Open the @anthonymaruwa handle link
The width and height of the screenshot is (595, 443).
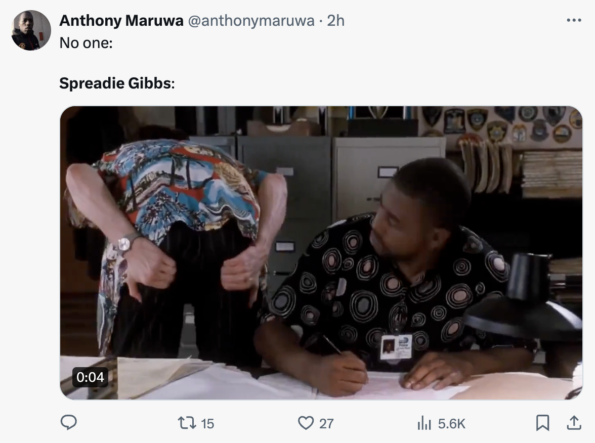(251, 21)
